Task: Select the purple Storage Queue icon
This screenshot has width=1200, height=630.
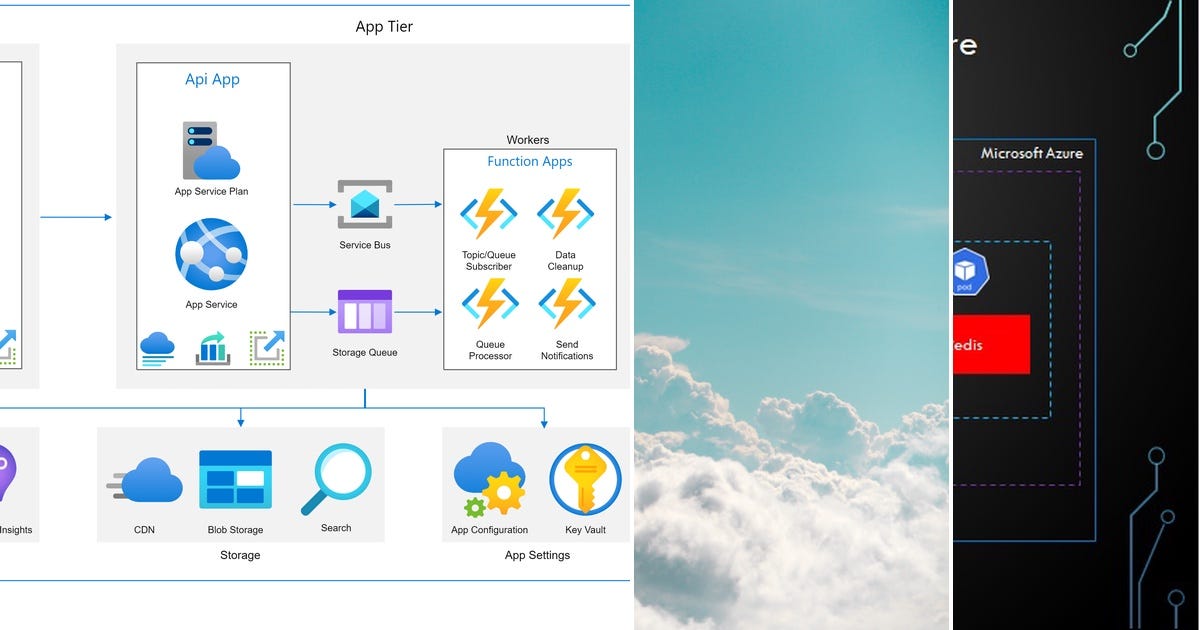Action: click(365, 312)
